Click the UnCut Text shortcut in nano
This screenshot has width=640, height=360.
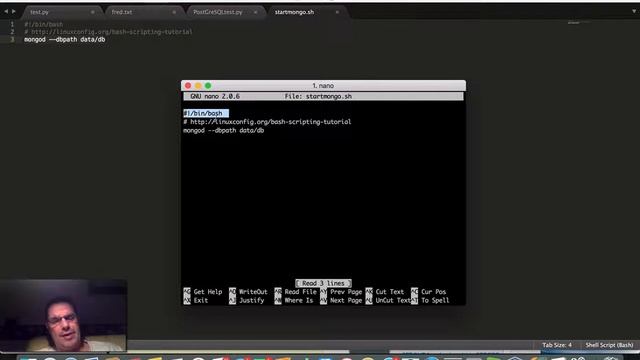(x=388, y=300)
